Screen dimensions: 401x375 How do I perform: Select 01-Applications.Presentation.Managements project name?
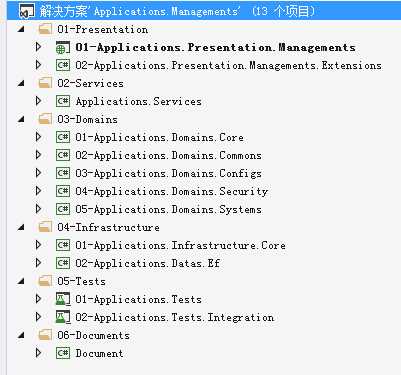pyautogui.click(x=215, y=47)
